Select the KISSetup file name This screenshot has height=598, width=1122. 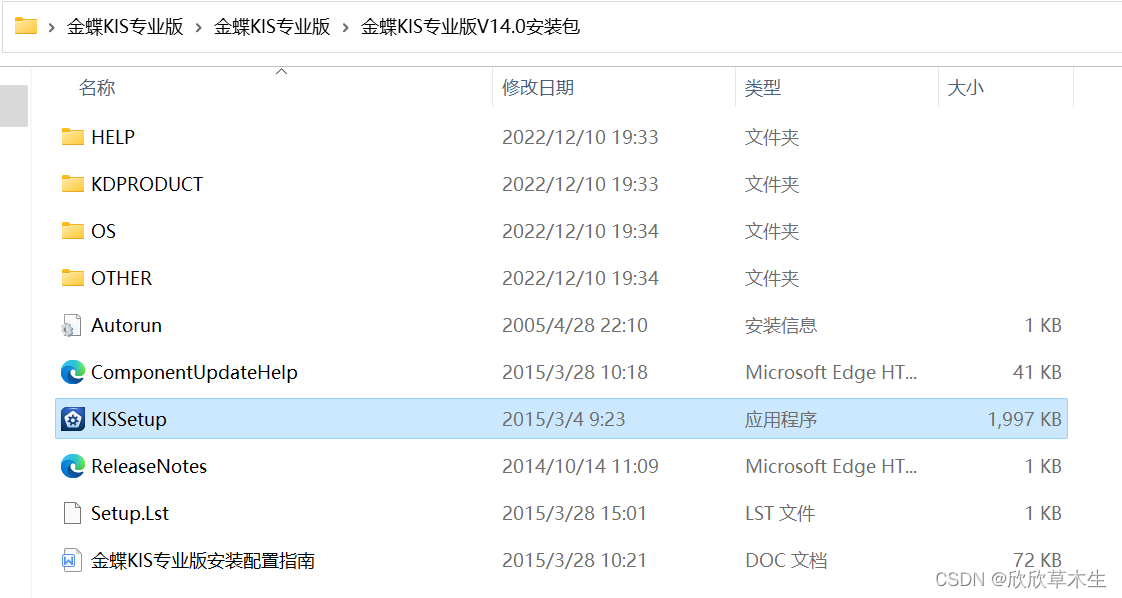(129, 419)
